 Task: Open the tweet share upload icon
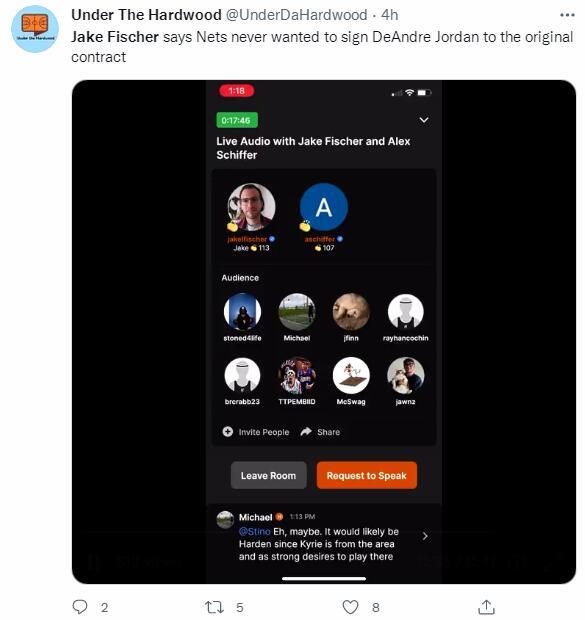(487, 607)
